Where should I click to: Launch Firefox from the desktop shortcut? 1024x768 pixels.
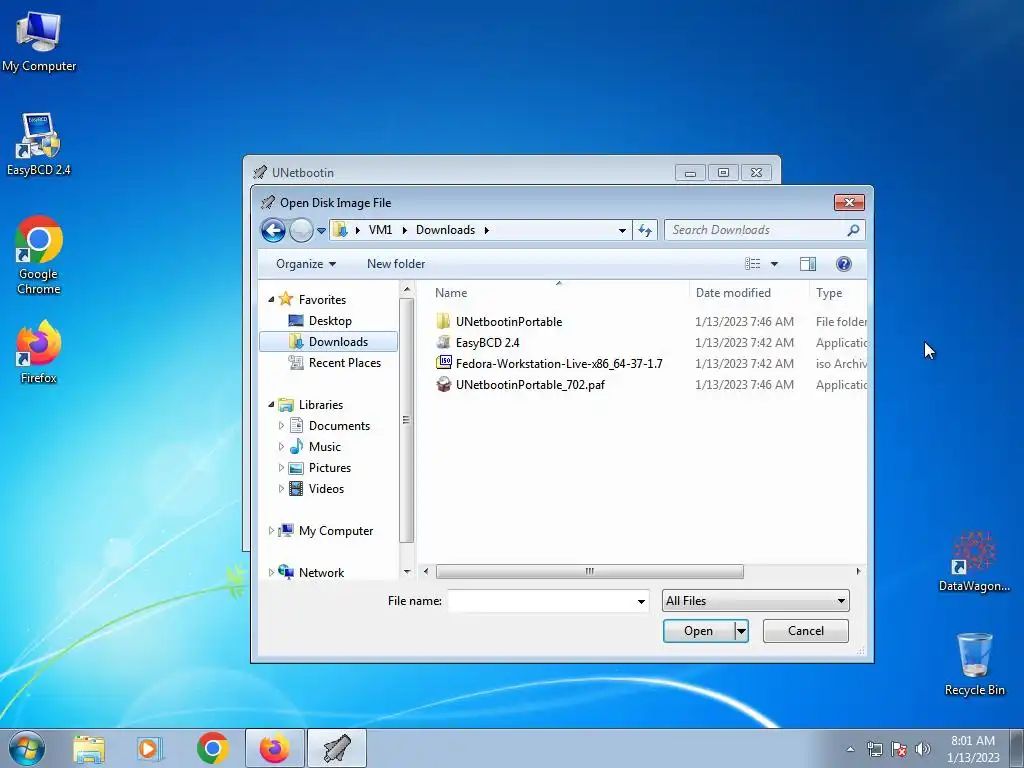pos(39,352)
